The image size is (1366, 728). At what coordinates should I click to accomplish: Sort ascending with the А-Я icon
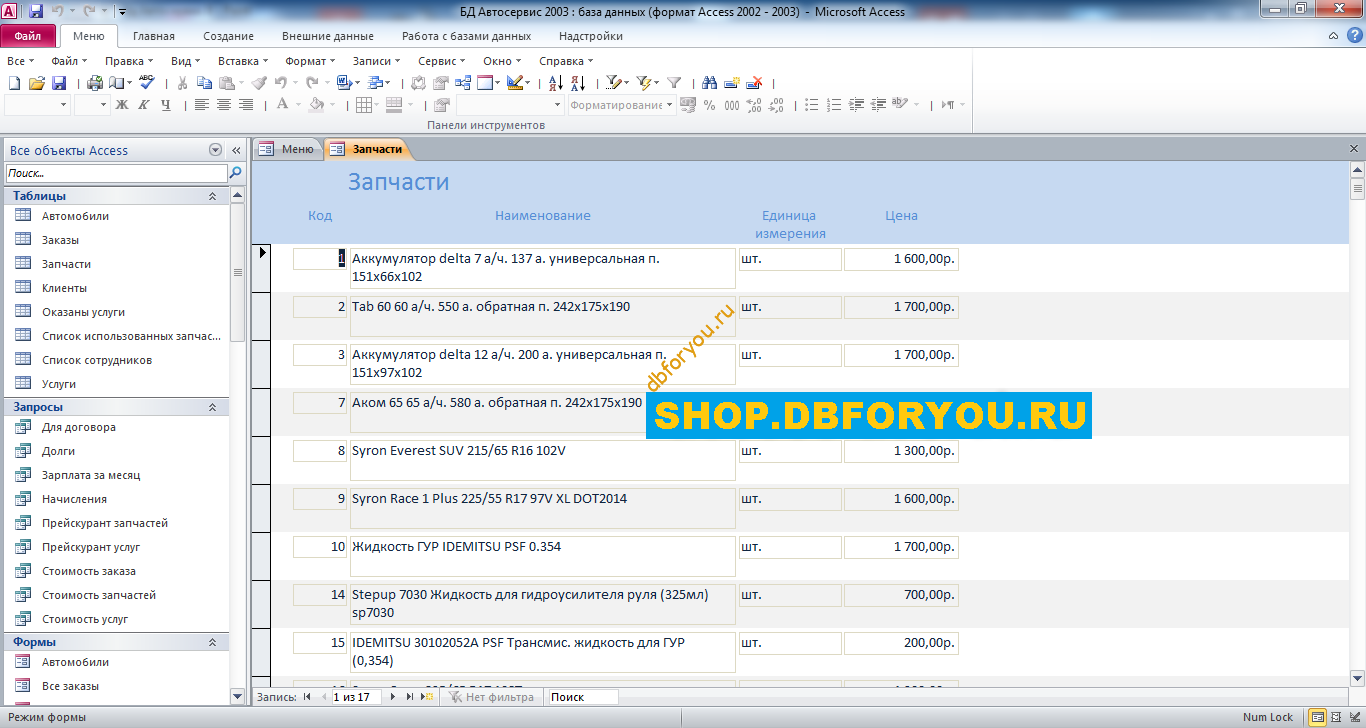(555, 83)
